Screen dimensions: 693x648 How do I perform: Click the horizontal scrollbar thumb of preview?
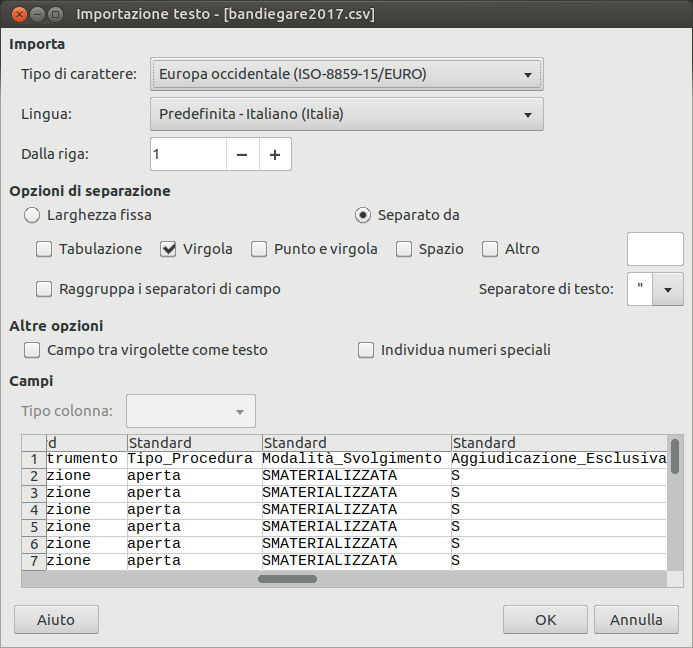287,579
